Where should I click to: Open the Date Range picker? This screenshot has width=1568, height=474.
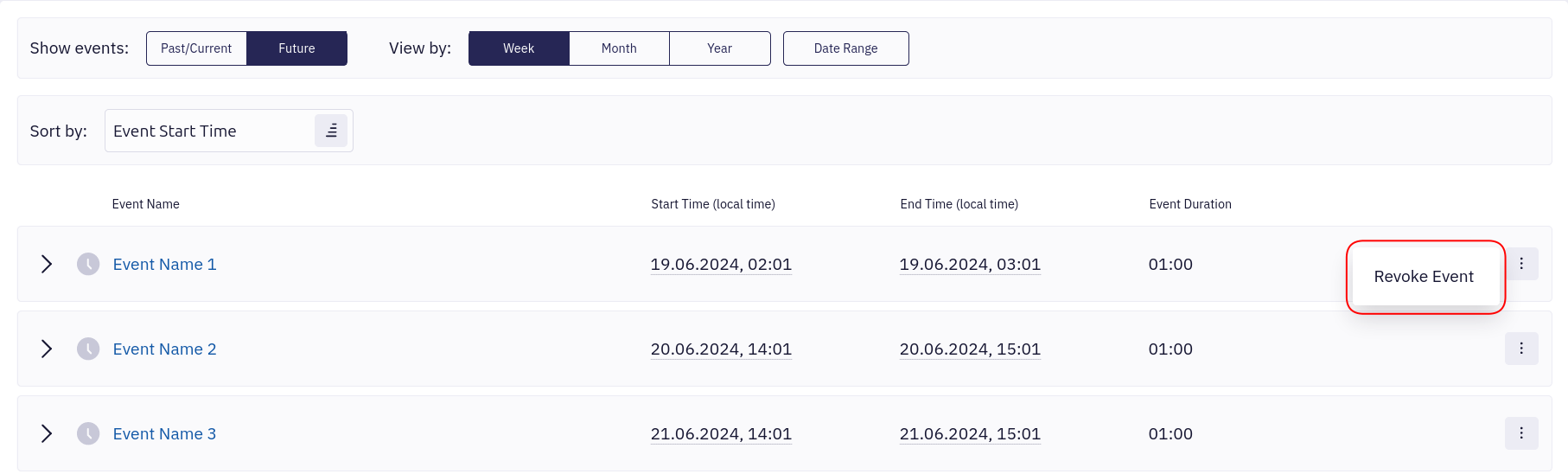pos(845,48)
